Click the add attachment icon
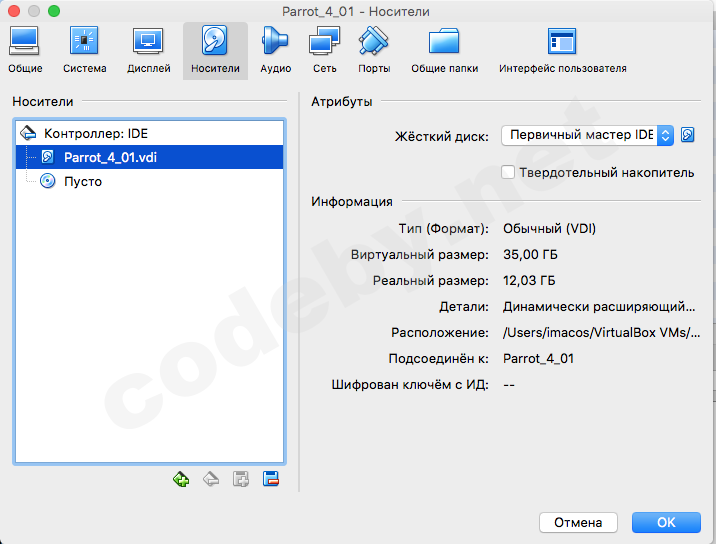 click(x=241, y=479)
